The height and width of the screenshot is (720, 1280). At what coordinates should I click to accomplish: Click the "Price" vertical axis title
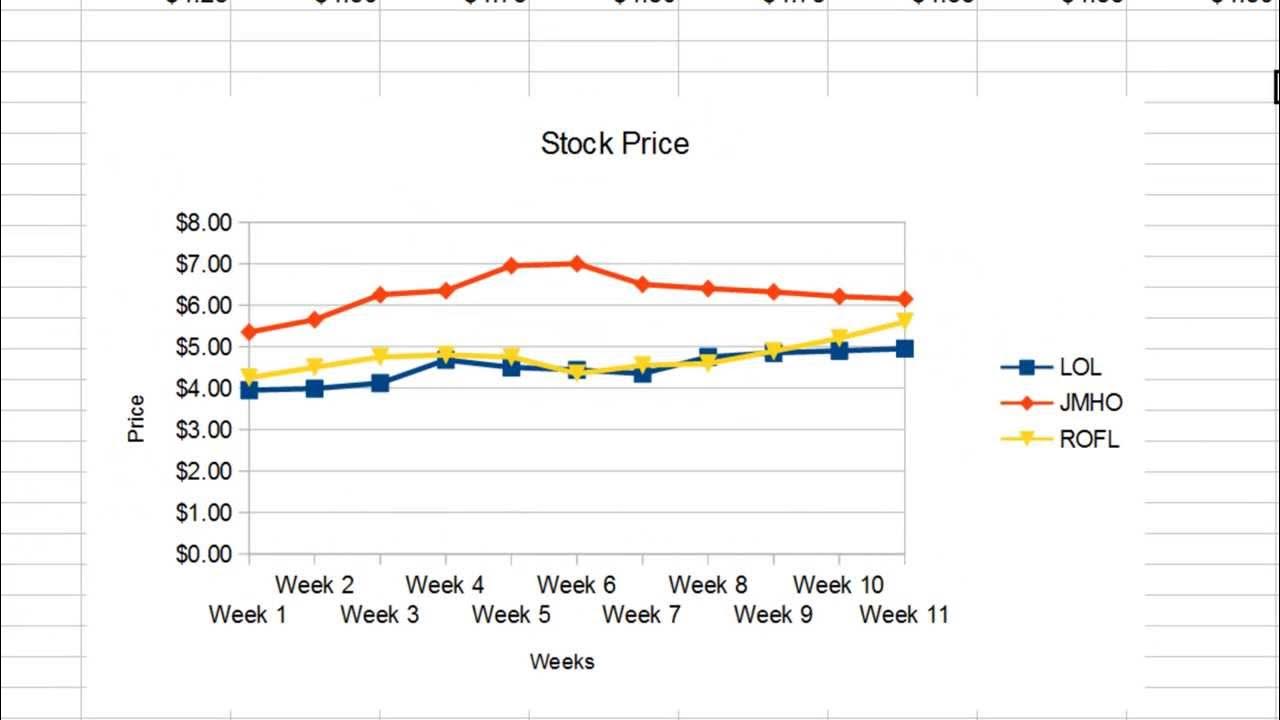[x=137, y=418]
